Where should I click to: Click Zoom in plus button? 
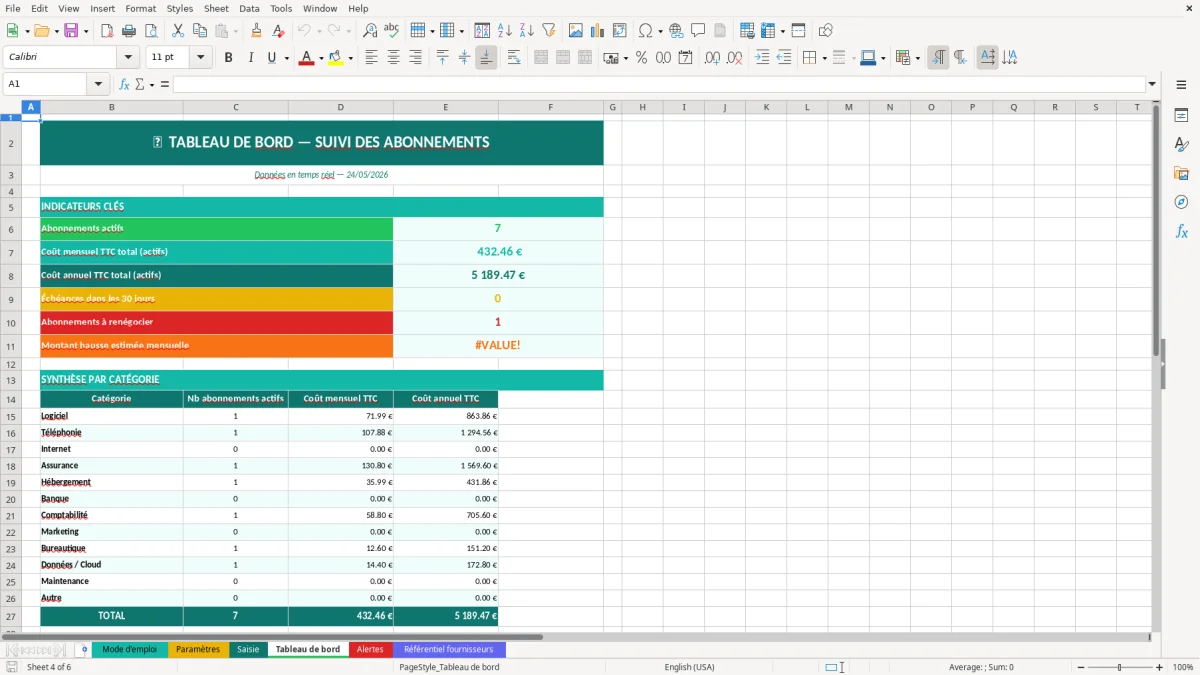tap(1159, 667)
